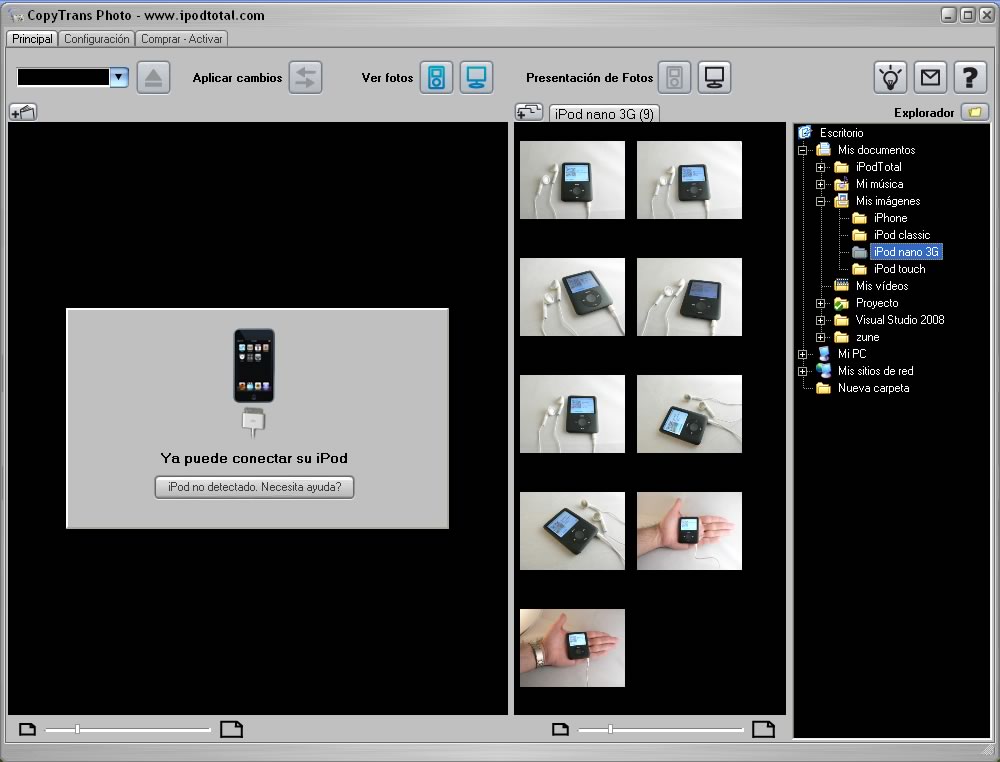Select the iPod classic folder
This screenshot has height=762, width=1000.
[902, 235]
